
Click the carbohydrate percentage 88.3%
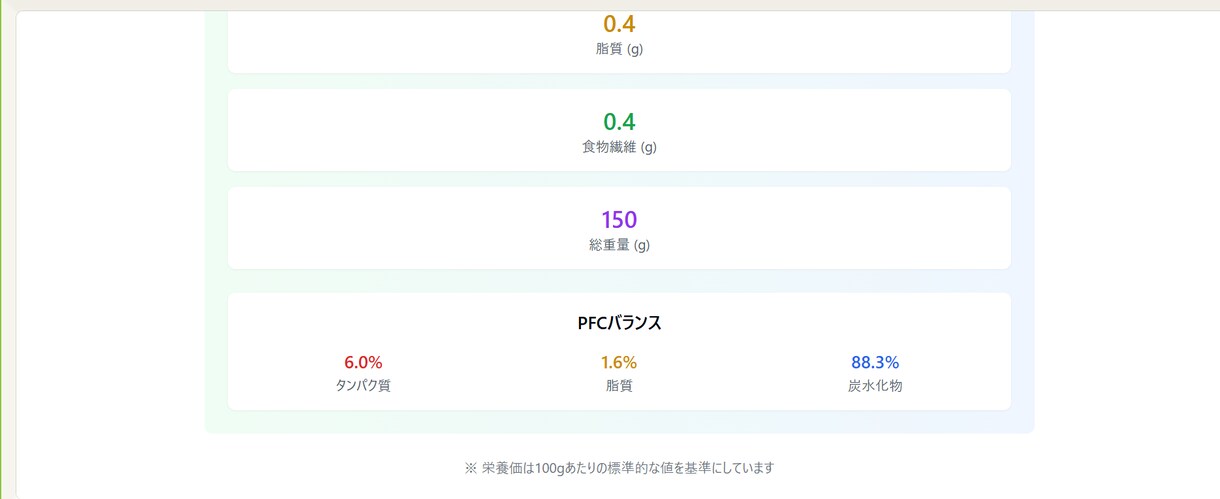pyautogui.click(x=875, y=362)
